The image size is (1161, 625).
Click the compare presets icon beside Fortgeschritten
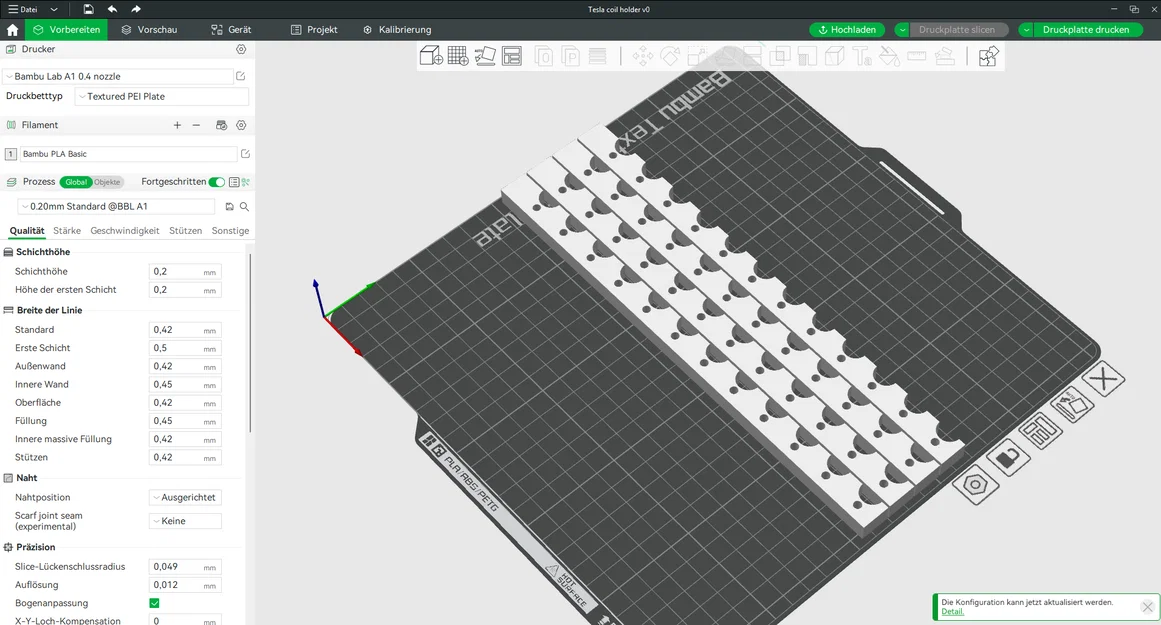246,182
